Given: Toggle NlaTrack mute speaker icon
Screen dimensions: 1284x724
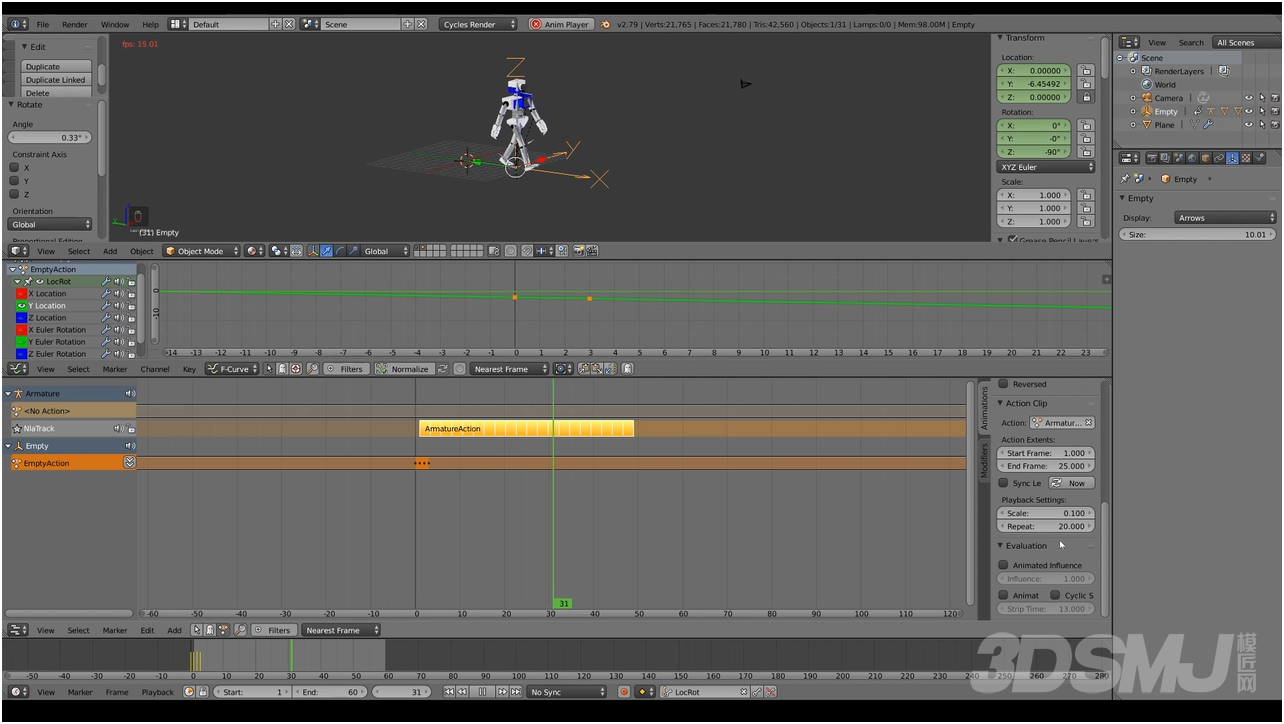Looking at the screenshot, I should pyautogui.click(x=119, y=428).
